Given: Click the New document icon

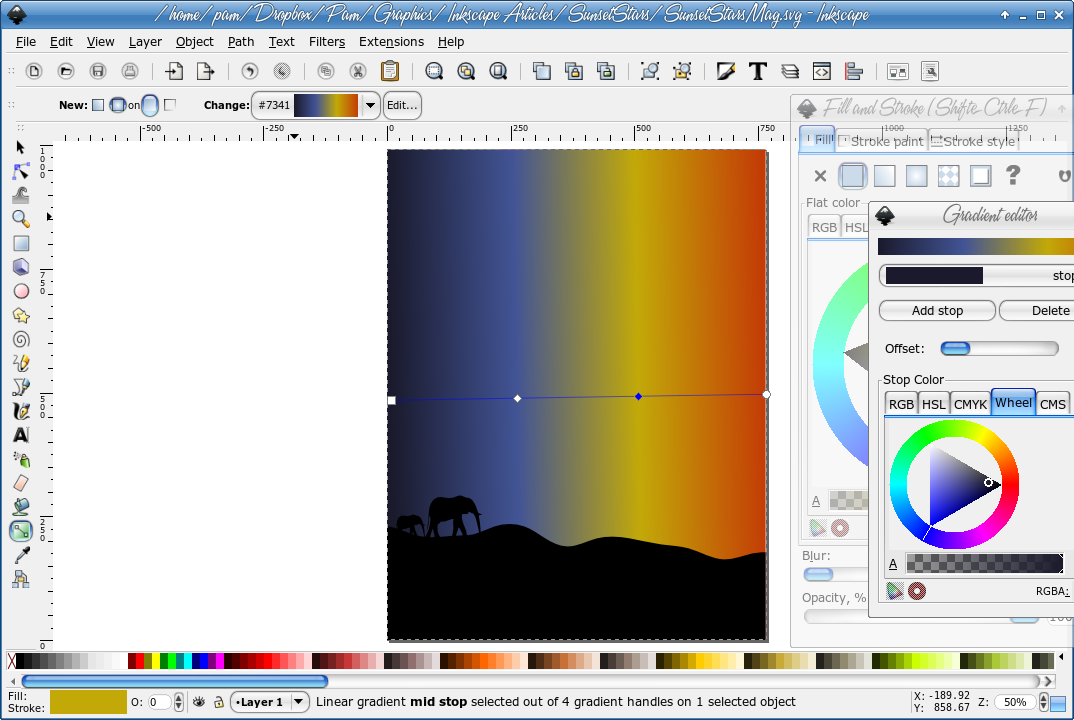Looking at the screenshot, I should coord(34,71).
